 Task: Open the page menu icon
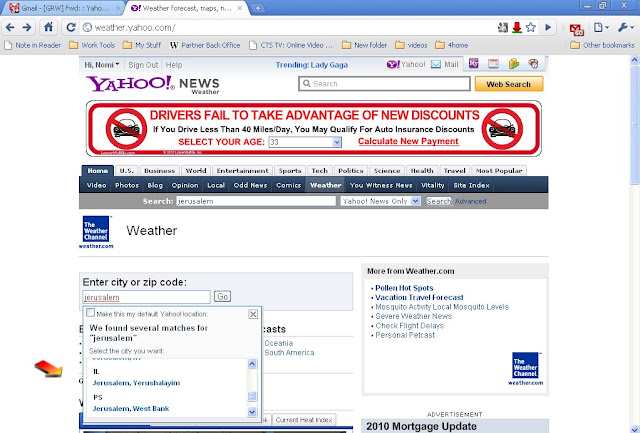click(601, 27)
